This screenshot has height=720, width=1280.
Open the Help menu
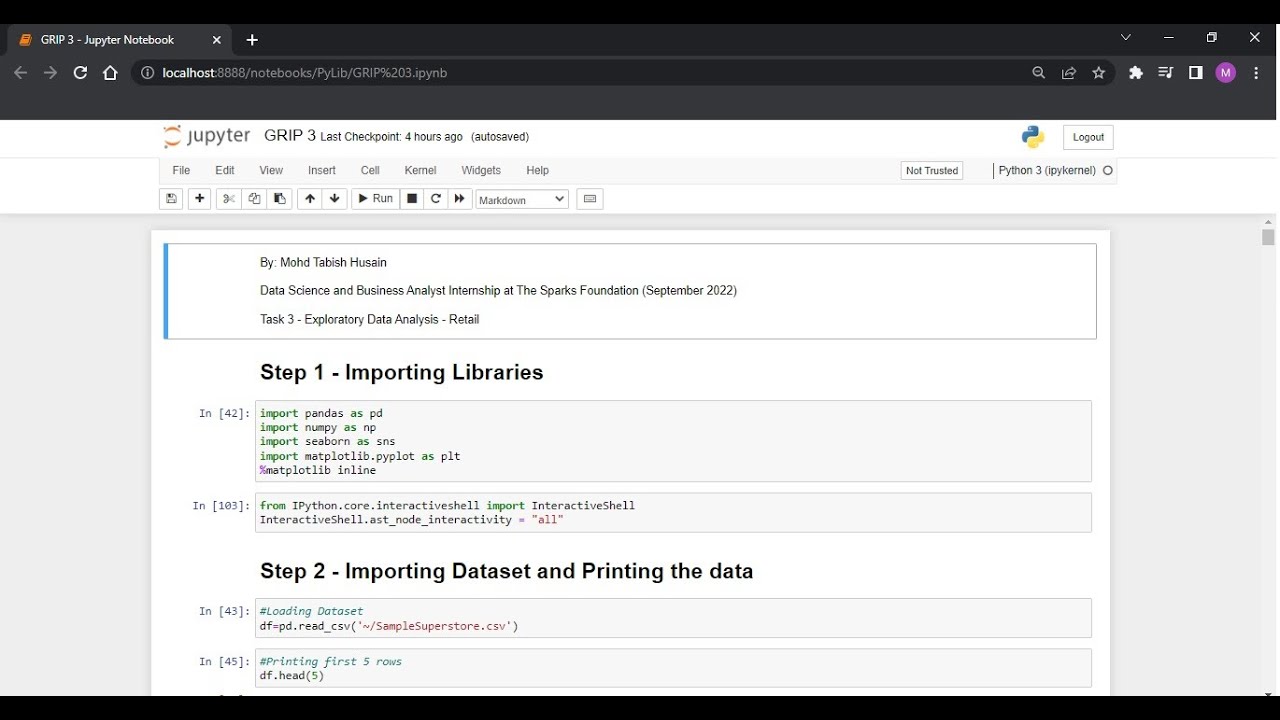pyautogui.click(x=538, y=171)
